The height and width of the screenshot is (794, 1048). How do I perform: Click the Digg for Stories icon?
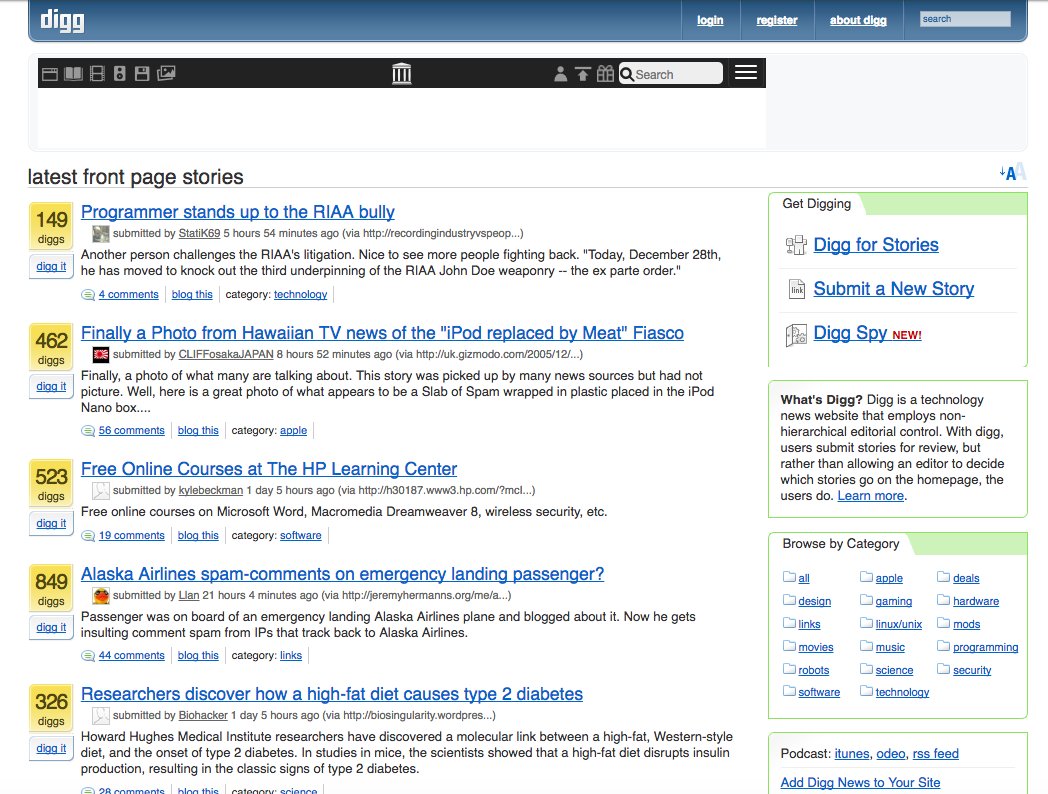[796, 245]
